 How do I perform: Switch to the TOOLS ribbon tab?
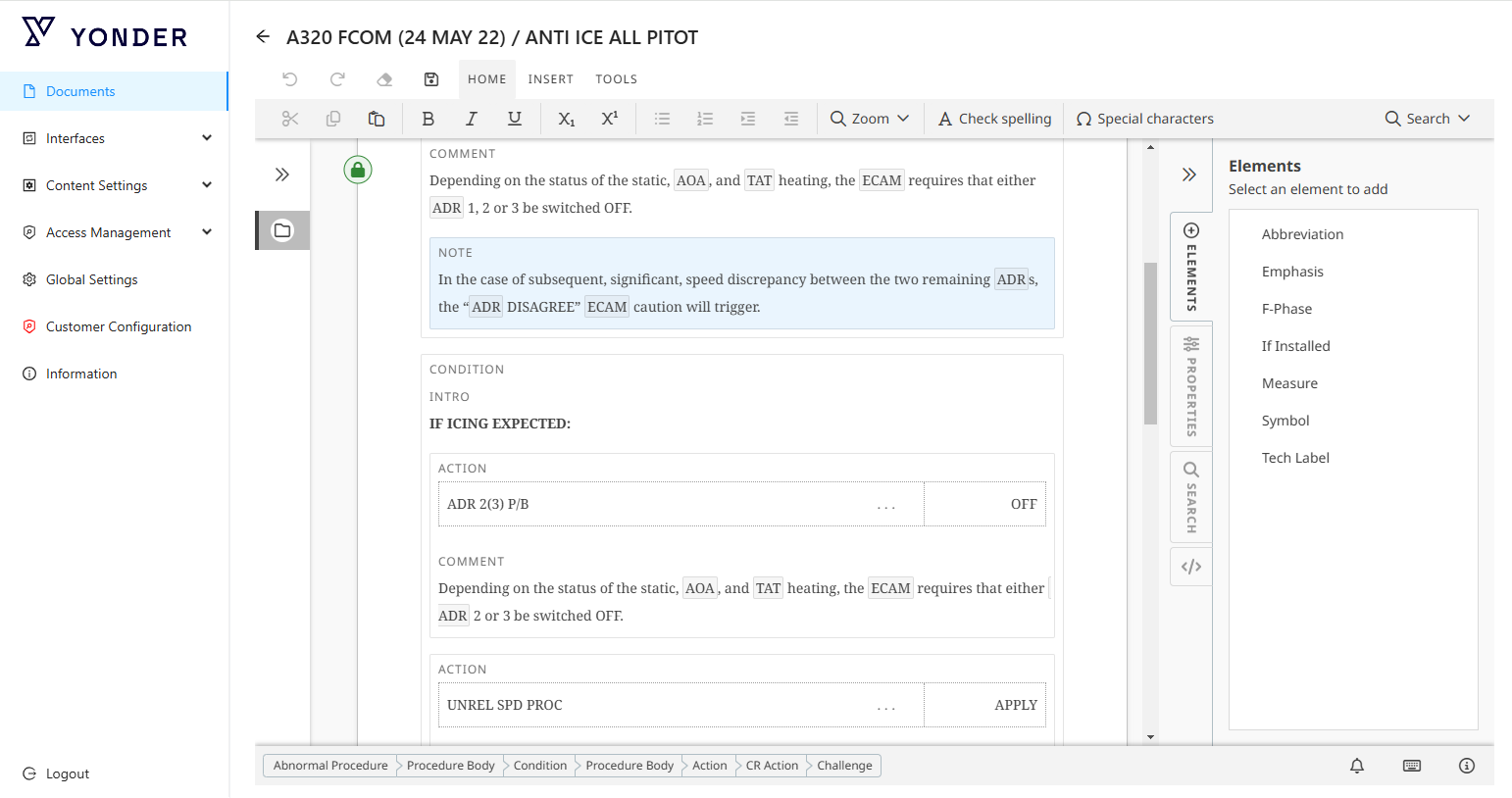click(617, 79)
